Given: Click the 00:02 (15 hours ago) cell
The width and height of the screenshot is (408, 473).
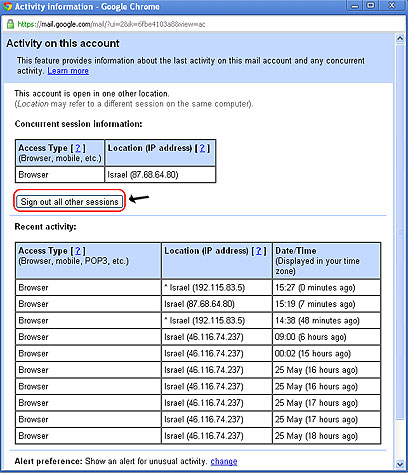Looking at the screenshot, I should click(x=326, y=353).
